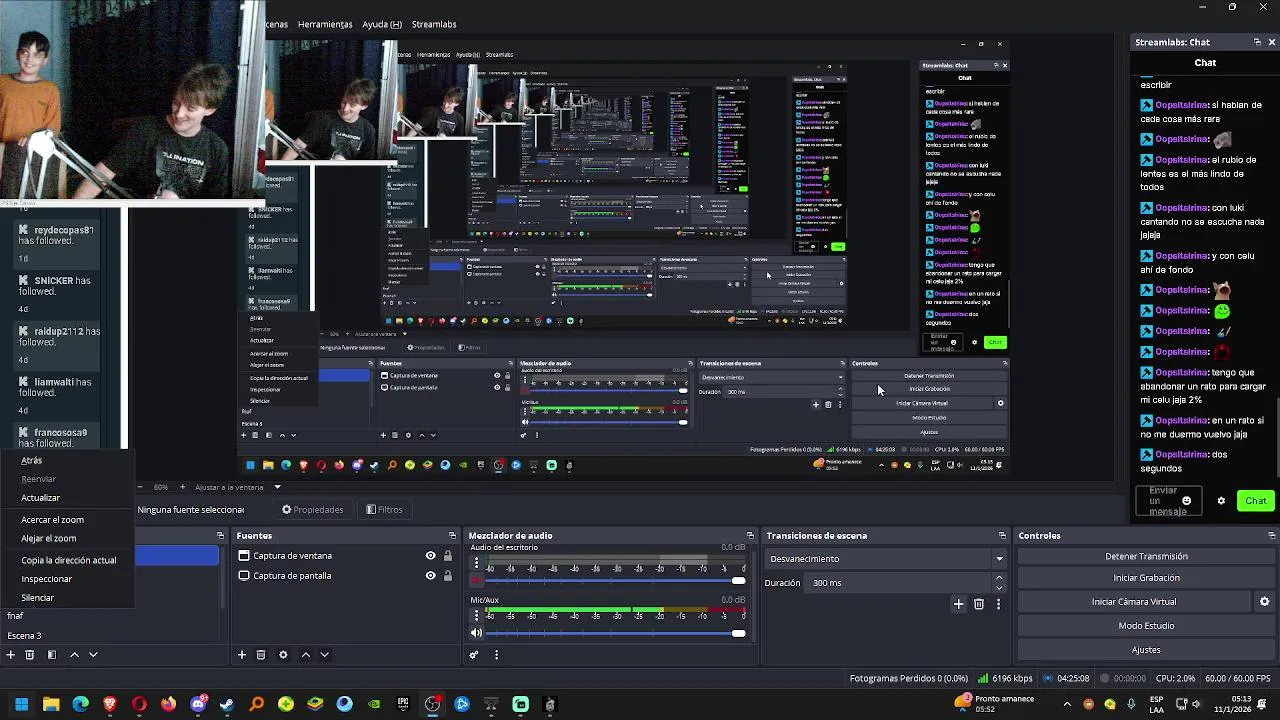Viewport: 1280px width, 720px height.
Task: Open Windows Start menu
Action: pyautogui.click(x=21, y=704)
